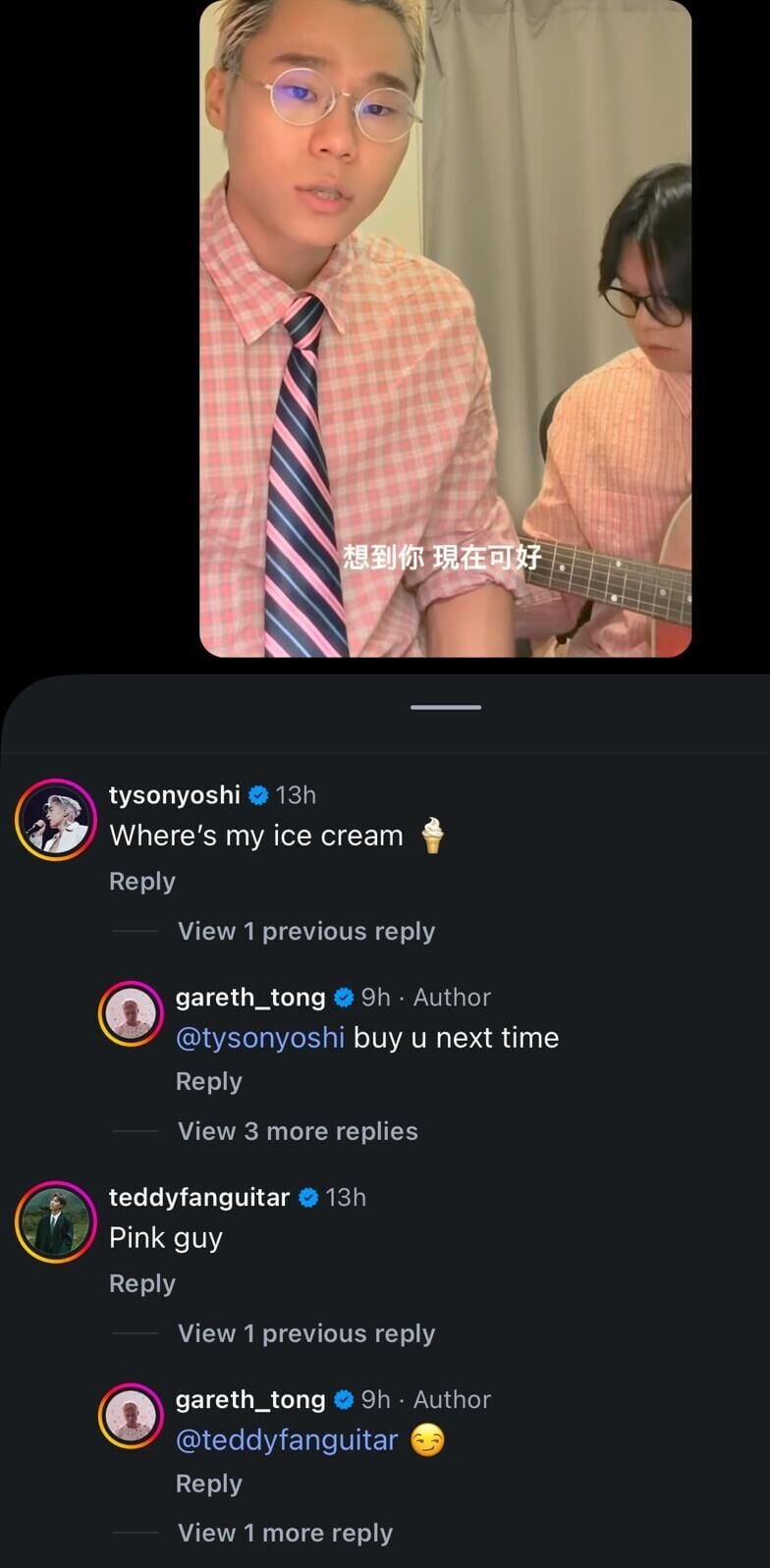The image size is (770, 1568).
Task: Tap the verified badge next to tysonyoshi
Action: coord(258,795)
